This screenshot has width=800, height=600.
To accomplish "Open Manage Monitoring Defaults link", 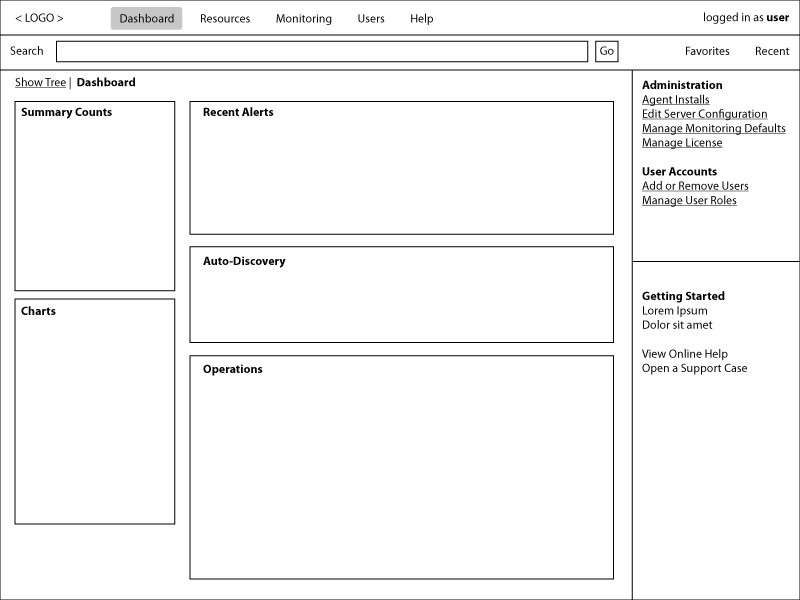I will point(714,128).
